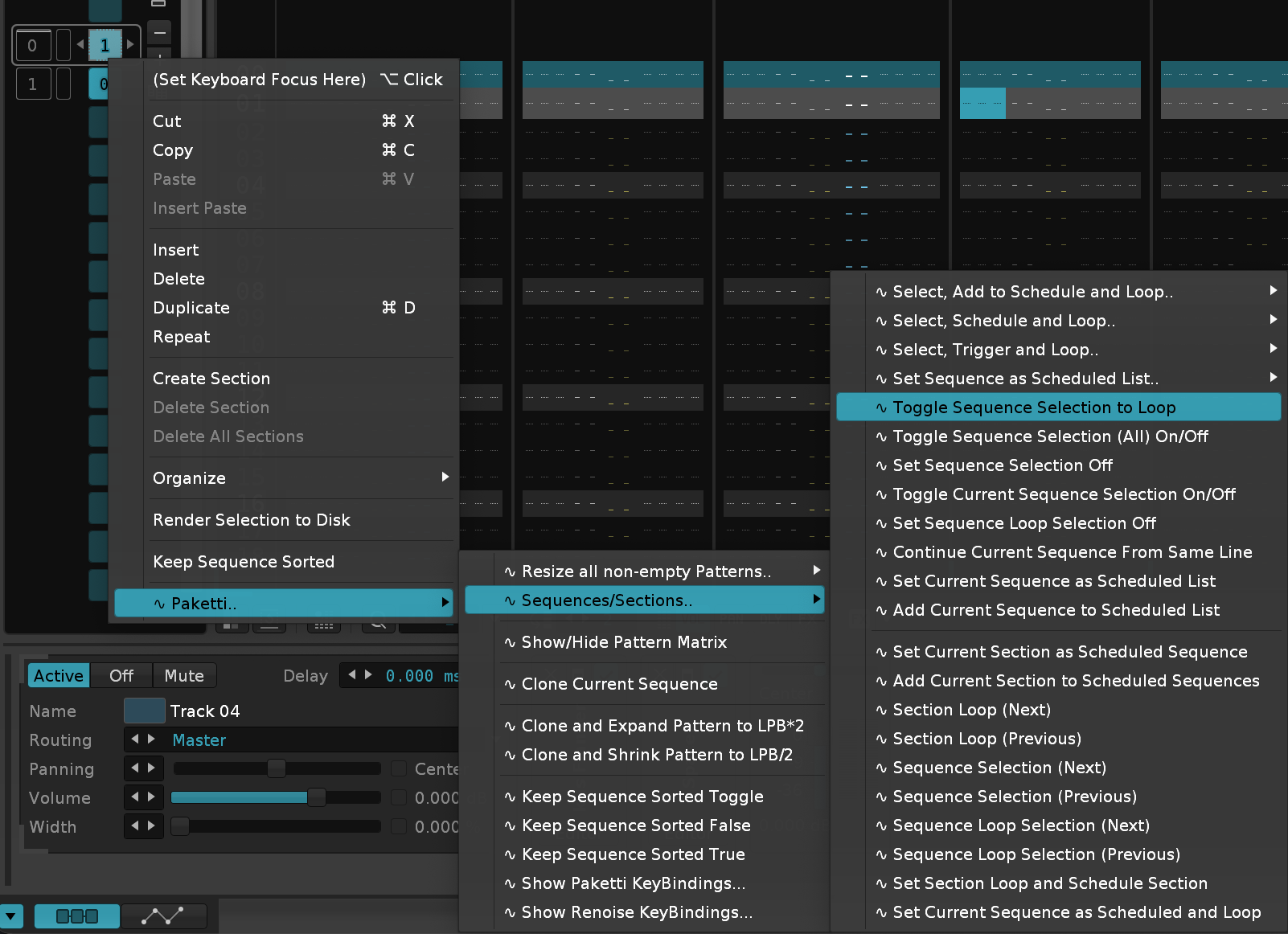1288x934 pixels.
Task: Click the Track 04 color swatch
Action: point(144,711)
